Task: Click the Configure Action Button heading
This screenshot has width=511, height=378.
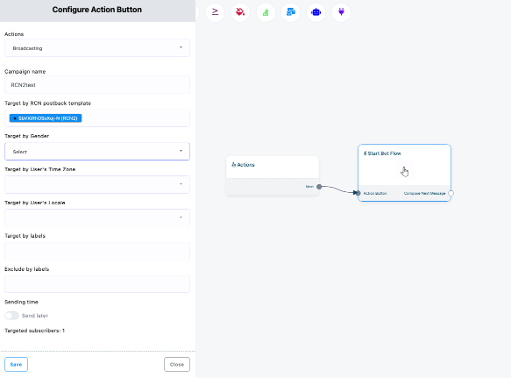Action: [97, 10]
